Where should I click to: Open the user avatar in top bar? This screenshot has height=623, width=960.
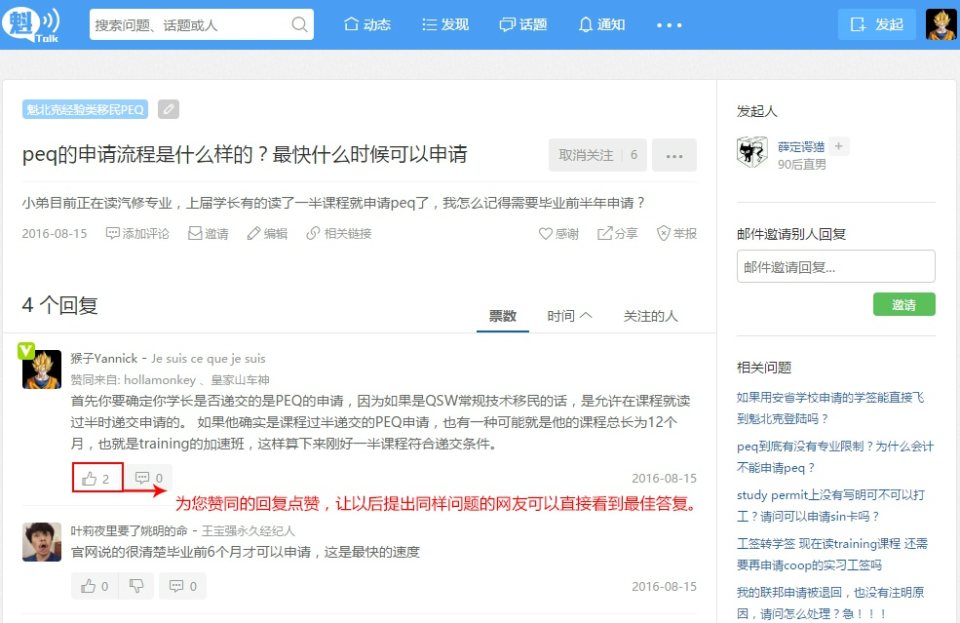940,24
